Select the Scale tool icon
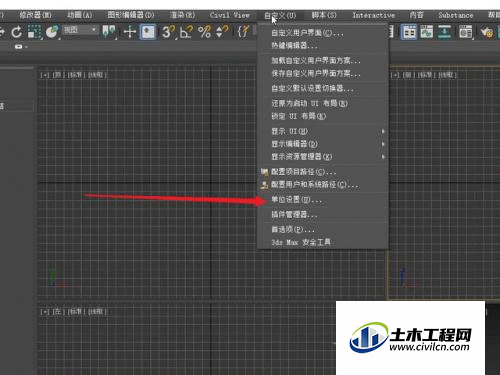Screen dimensions: 500x375 pos(34,32)
